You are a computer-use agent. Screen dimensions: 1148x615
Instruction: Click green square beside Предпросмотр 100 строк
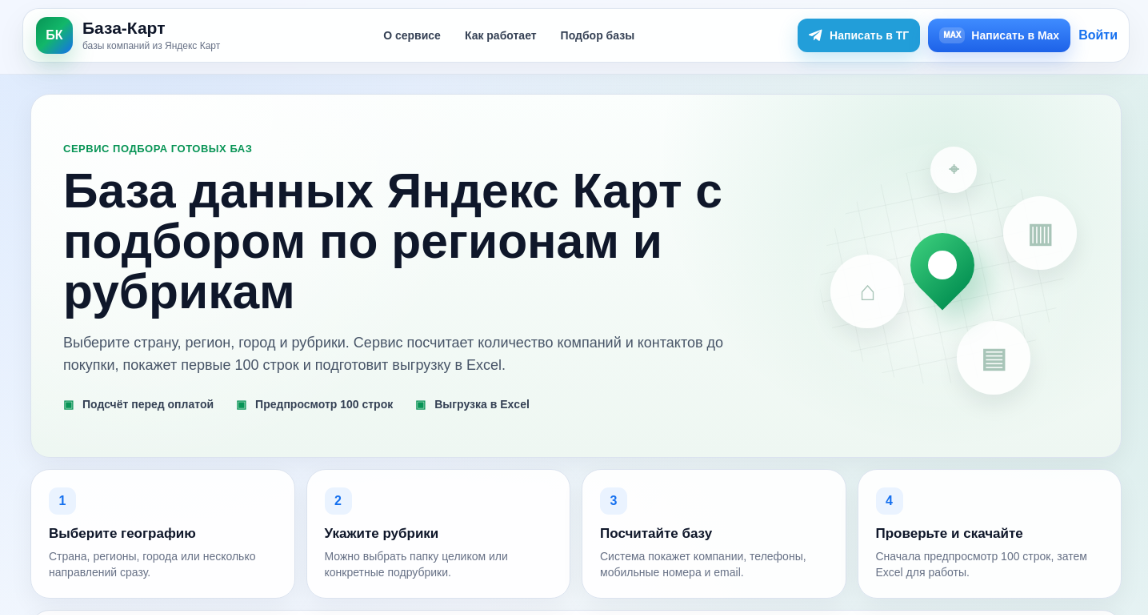point(242,405)
